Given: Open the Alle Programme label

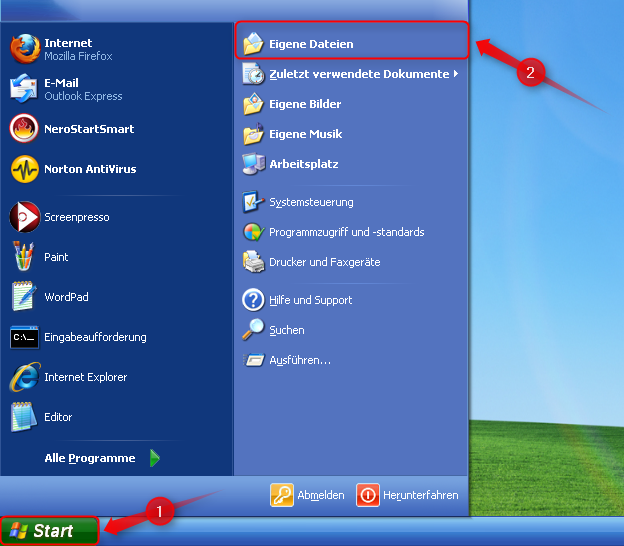Looking at the screenshot, I should tap(90, 458).
